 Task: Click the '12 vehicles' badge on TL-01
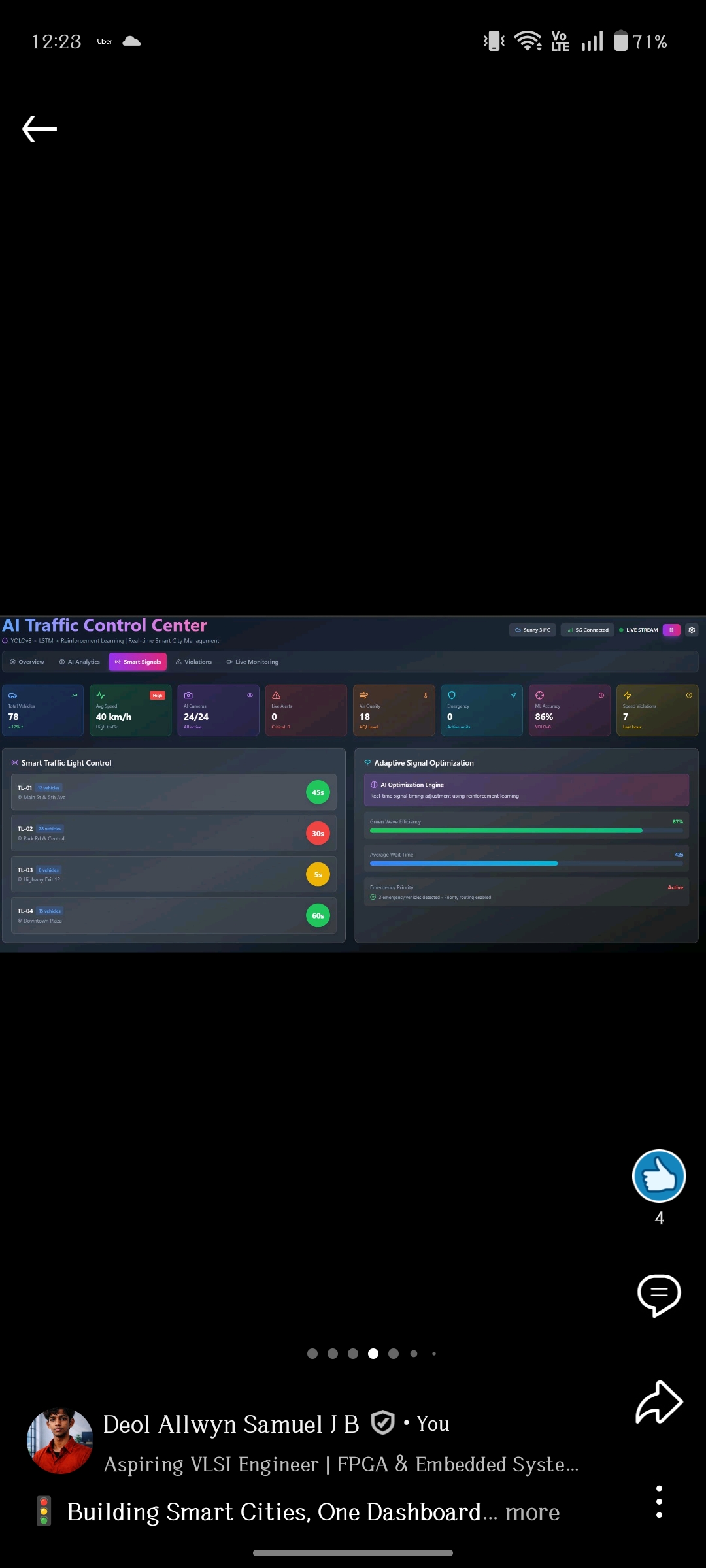49,788
